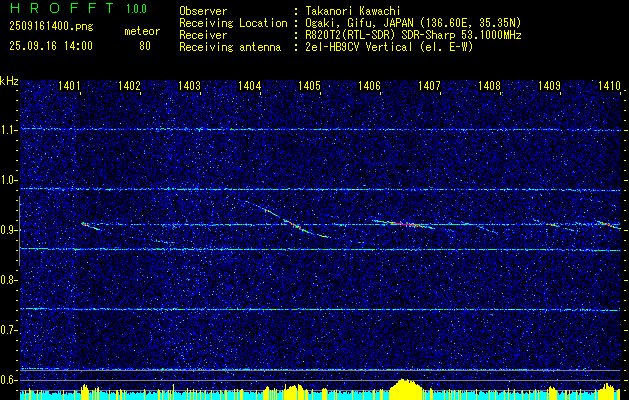This screenshot has height=400, width=629.
Task: Click the meteor echo near 1410
Action: coord(609,225)
